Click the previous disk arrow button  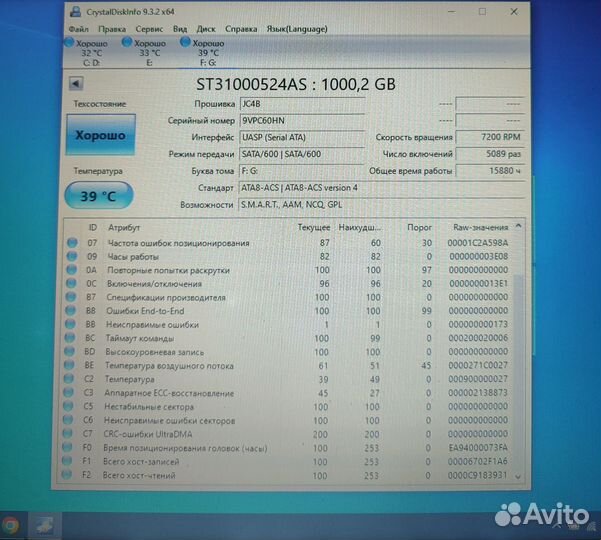click(x=76, y=84)
